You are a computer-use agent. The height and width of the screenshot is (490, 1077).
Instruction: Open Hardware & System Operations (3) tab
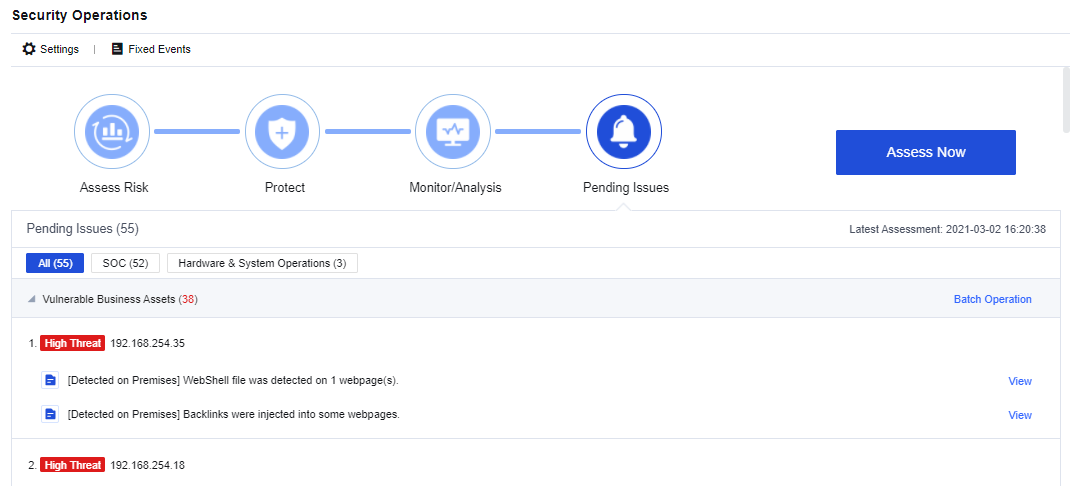(x=262, y=263)
